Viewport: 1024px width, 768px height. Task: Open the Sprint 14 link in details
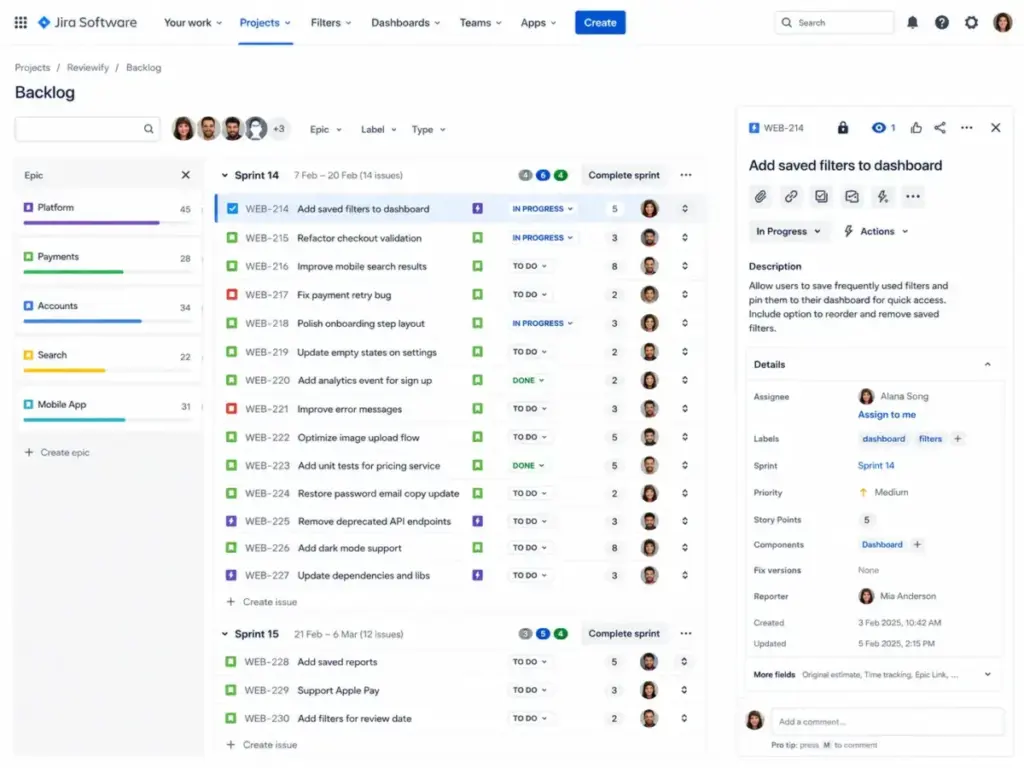tap(876, 466)
